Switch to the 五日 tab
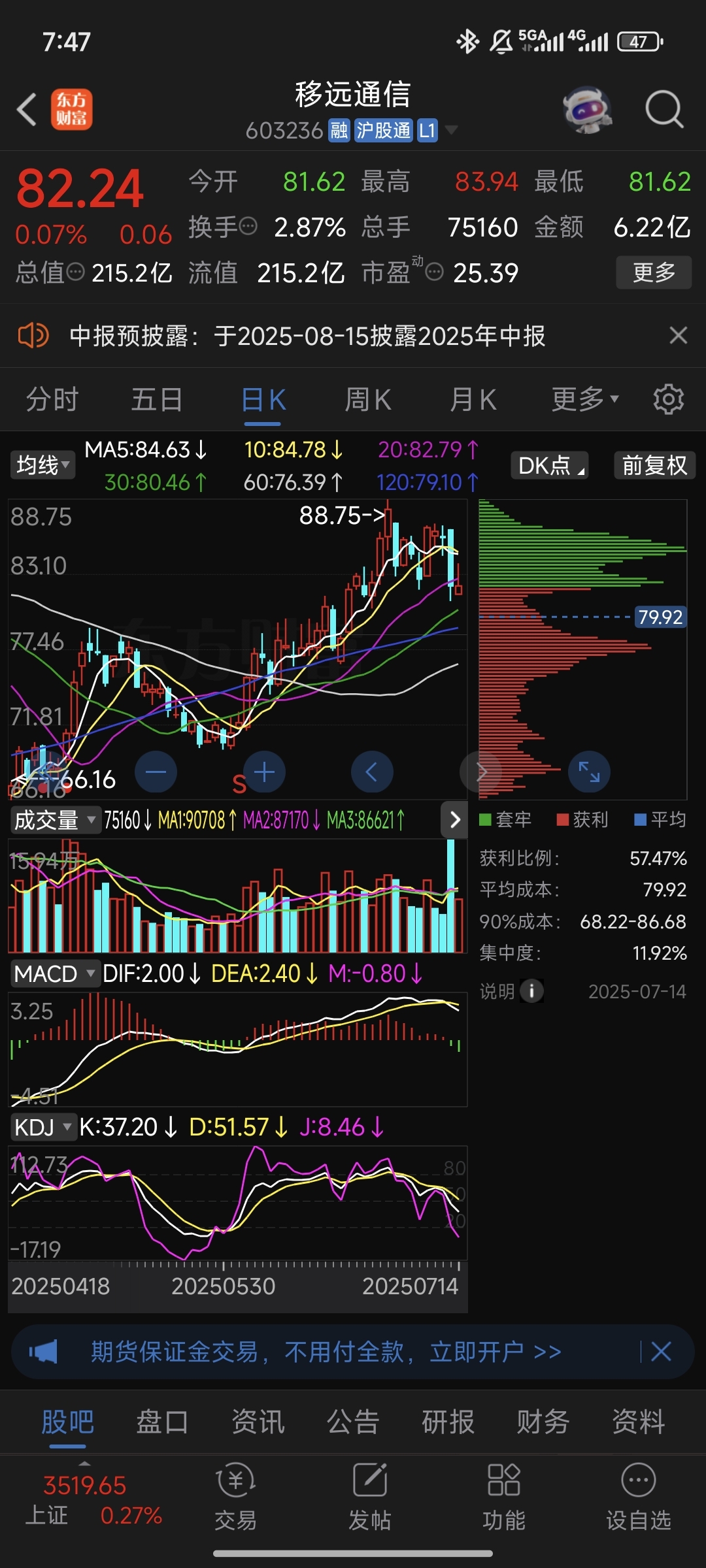Image resolution: width=706 pixels, height=1568 pixels. coord(157,399)
